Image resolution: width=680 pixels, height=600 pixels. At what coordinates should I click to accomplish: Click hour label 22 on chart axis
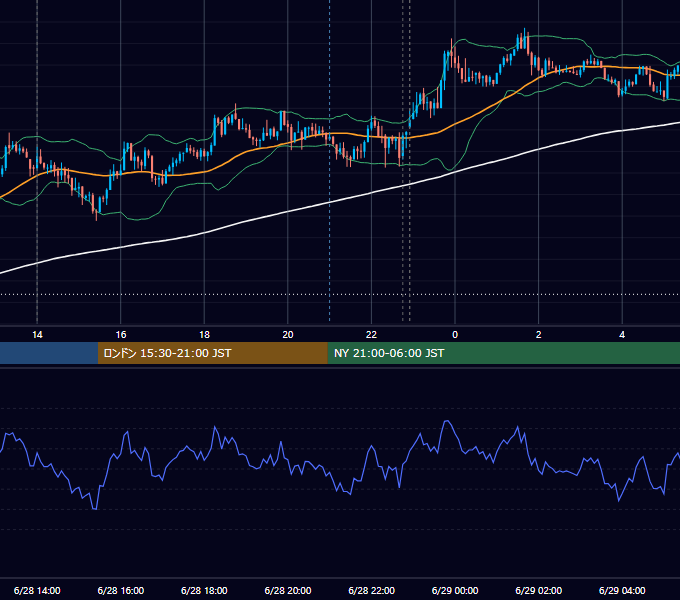(372, 335)
